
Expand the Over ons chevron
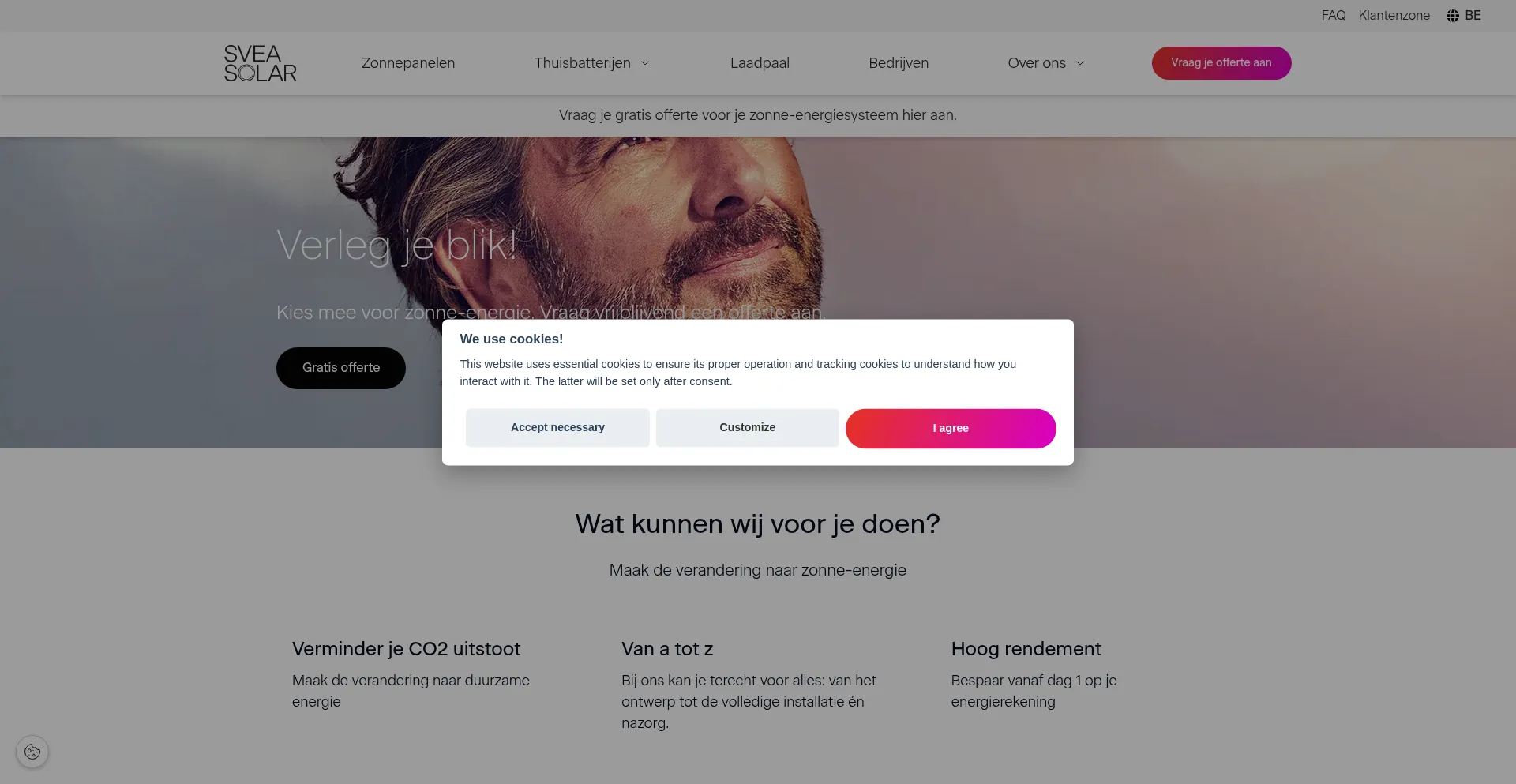pyautogui.click(x=1080, y=63)
